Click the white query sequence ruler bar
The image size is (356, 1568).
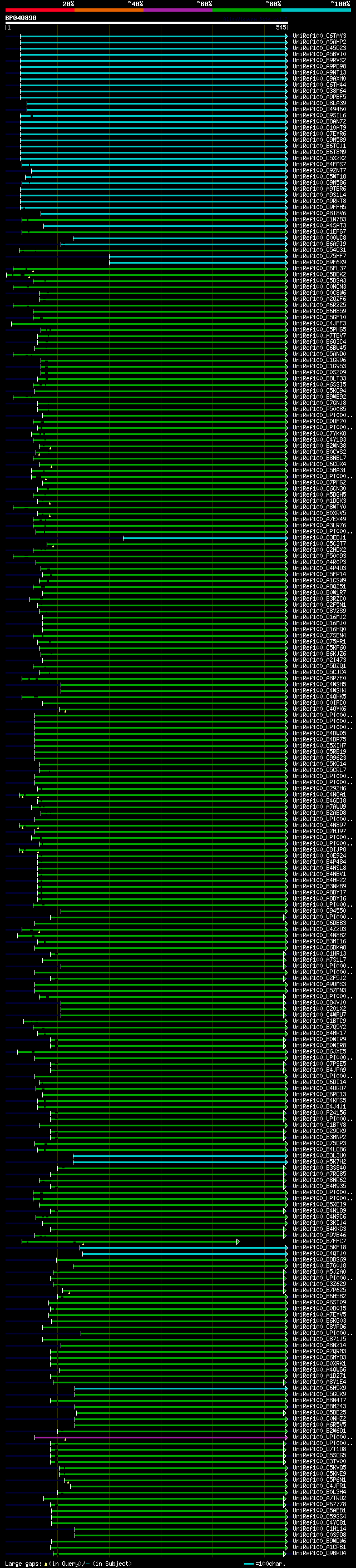point(146,22)
